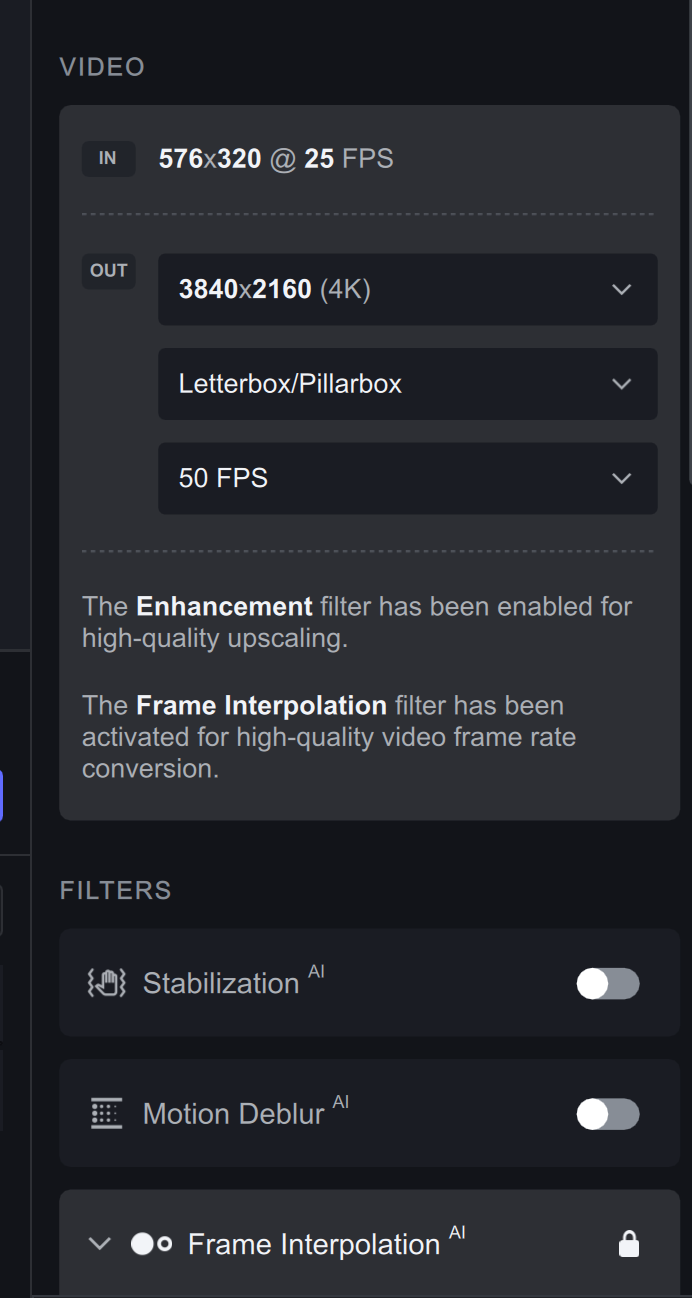Click the VIDEO section header
Screen dimensions: 692x1298
tap(102, 67)
